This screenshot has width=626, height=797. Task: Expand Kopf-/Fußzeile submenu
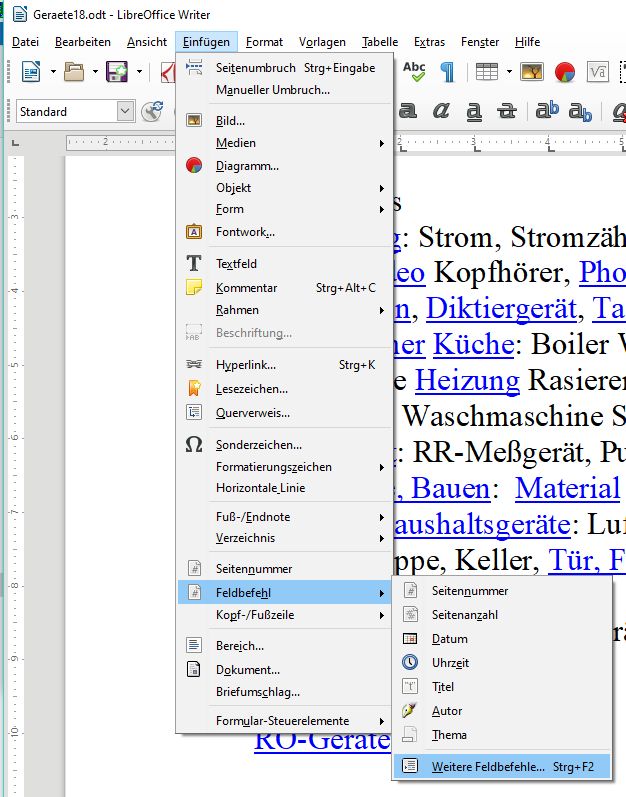click(x=285, y=615)
